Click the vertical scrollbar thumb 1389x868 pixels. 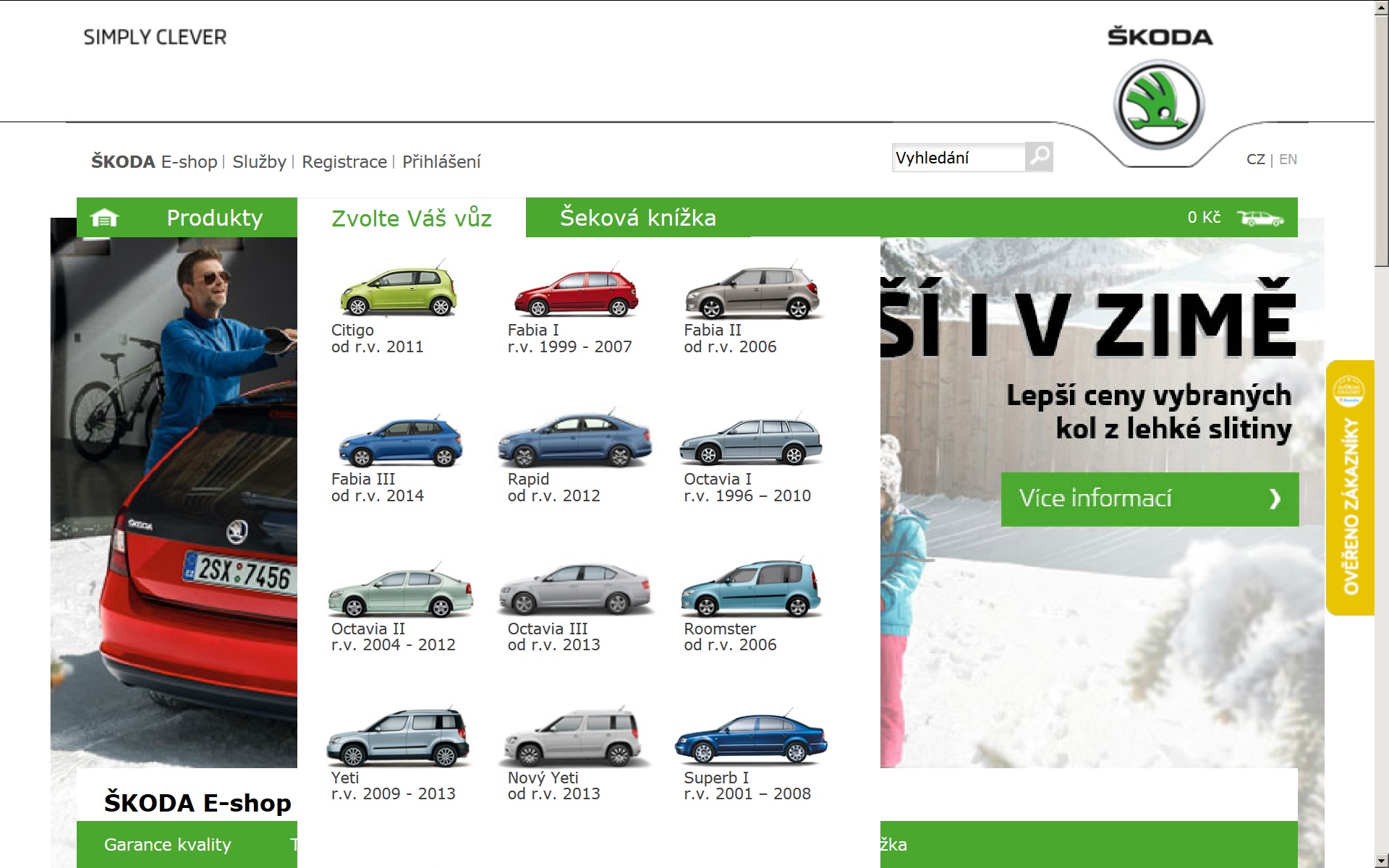click(x=1382, y=141)
